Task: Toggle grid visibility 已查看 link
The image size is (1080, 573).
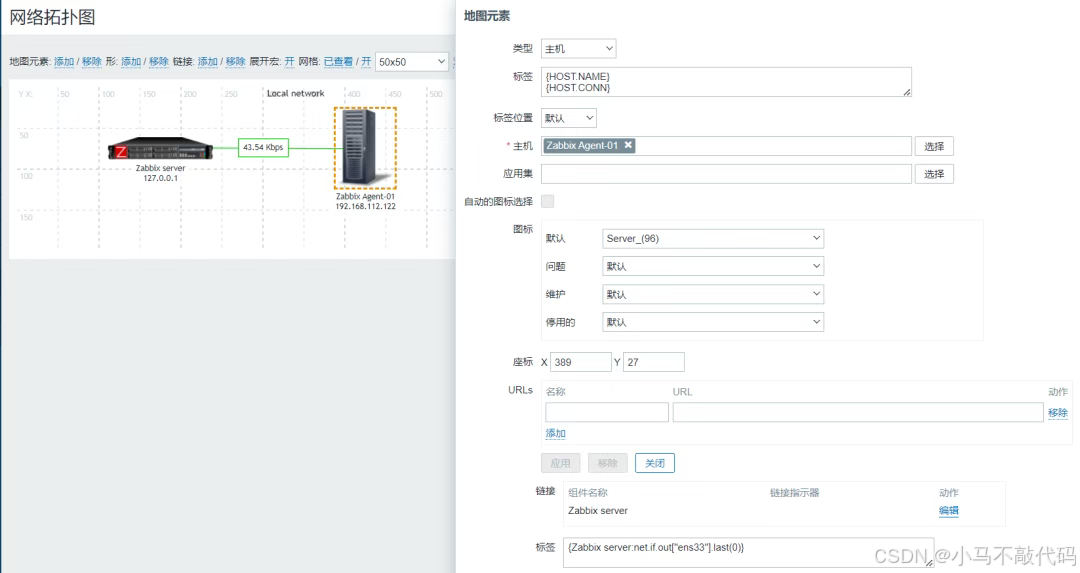Action: [338, 61]
